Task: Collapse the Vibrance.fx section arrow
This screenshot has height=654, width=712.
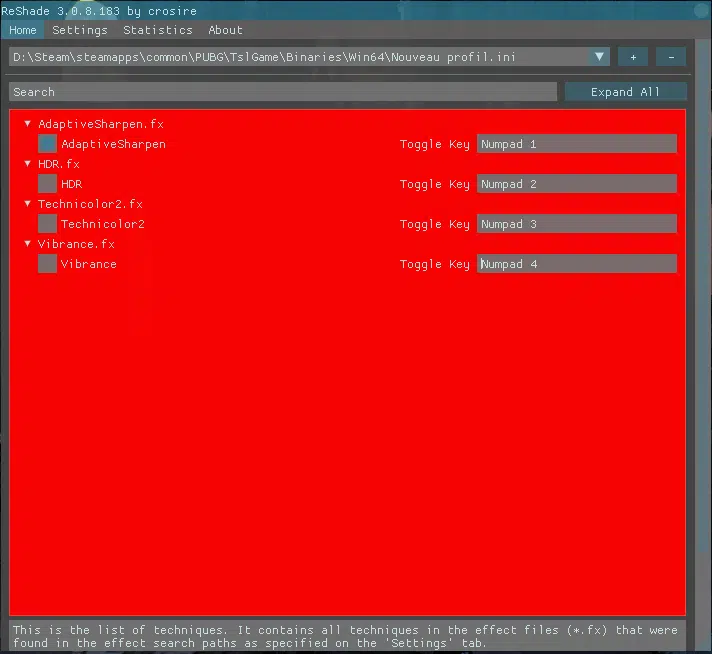Action: (28, 244)
